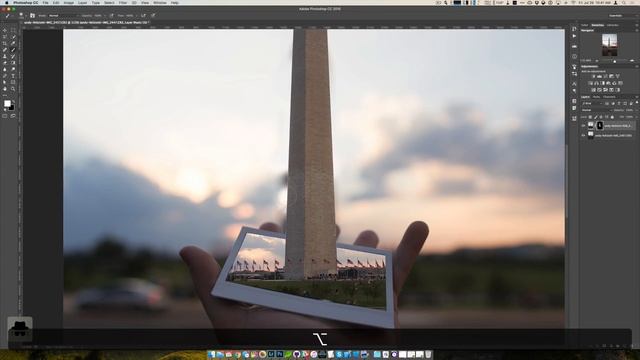
Task: Adjust the Navigator zoom slider
Action: click(615, 61)
